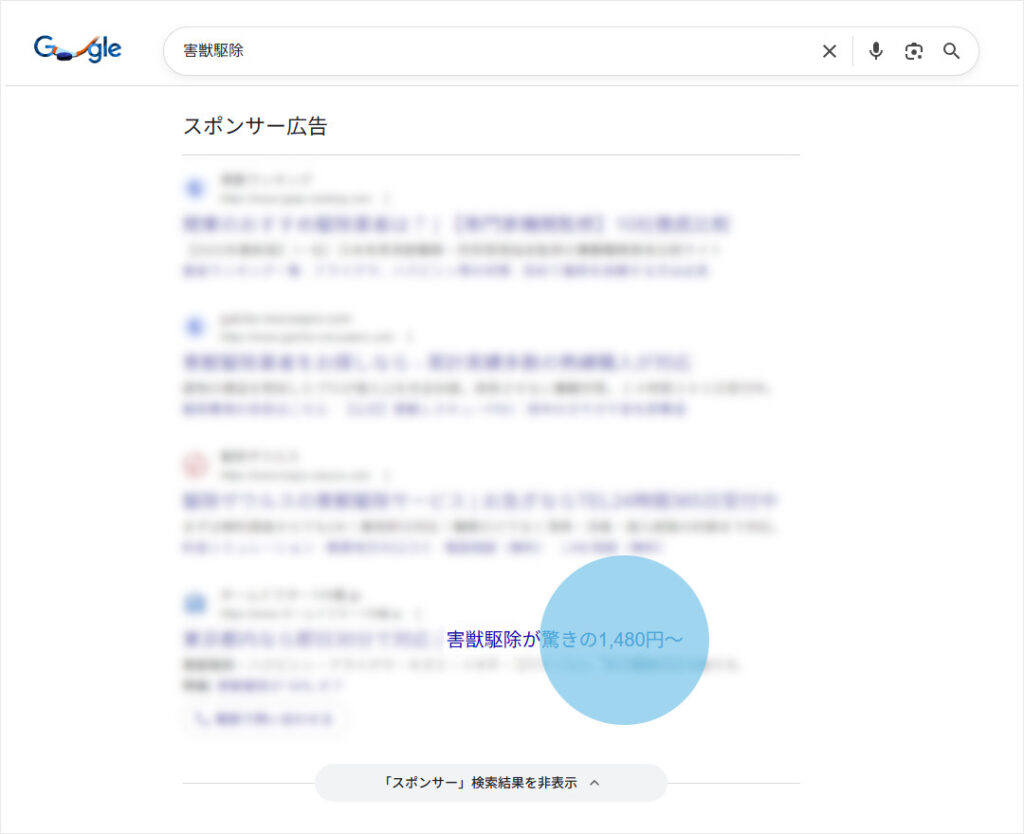Click the first sponsored ad's favicon
Image resolution: width=1024 pixels, height=834 pixels.
click(194, 187)
